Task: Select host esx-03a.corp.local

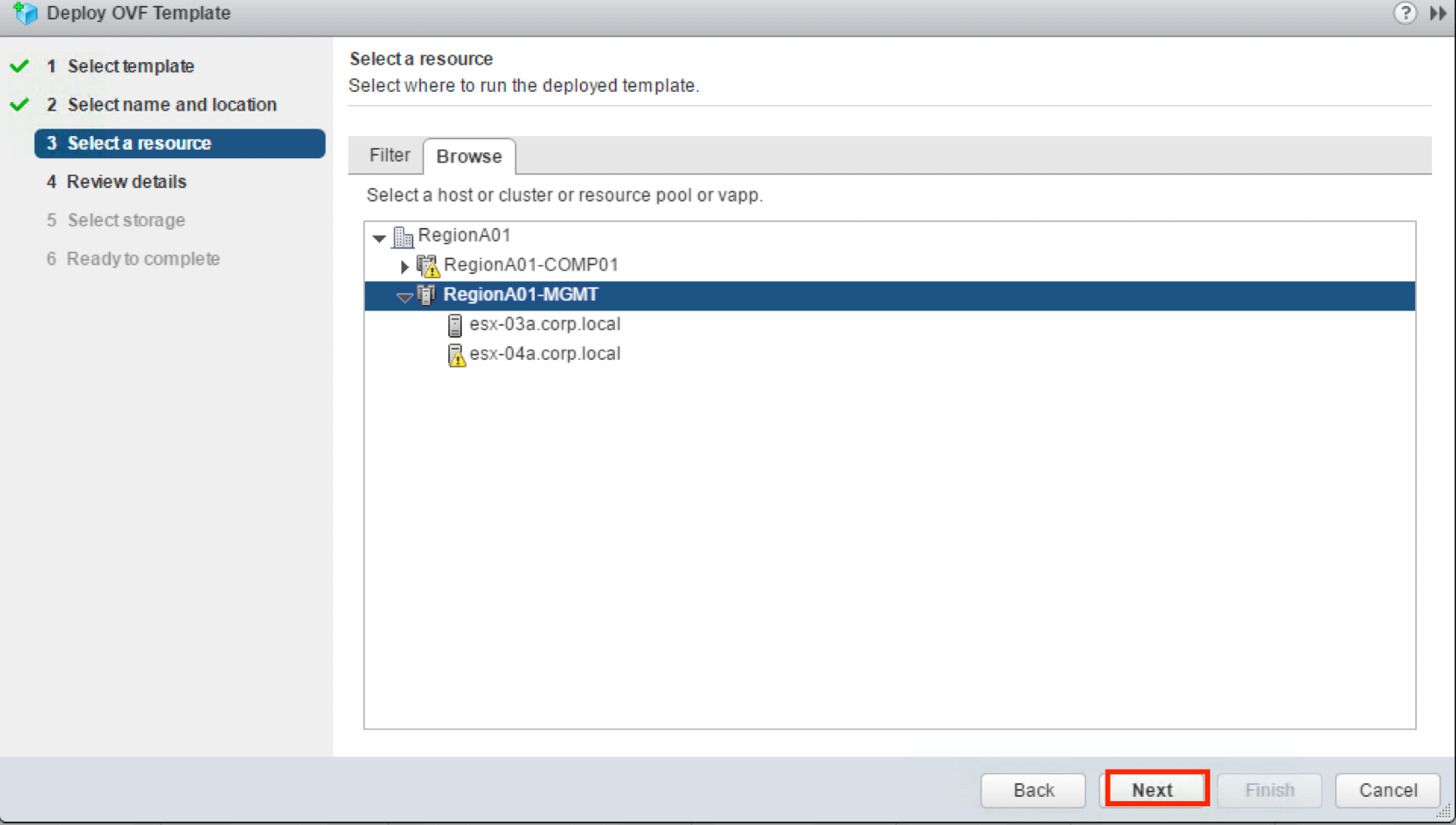Action: (544, 325)
